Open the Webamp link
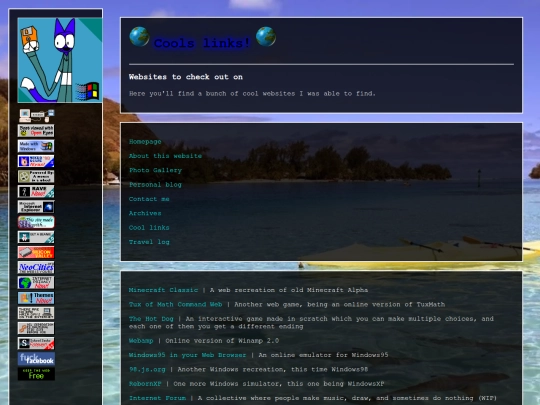The width and height of the screenshot is (540, 405). (141, 341)
